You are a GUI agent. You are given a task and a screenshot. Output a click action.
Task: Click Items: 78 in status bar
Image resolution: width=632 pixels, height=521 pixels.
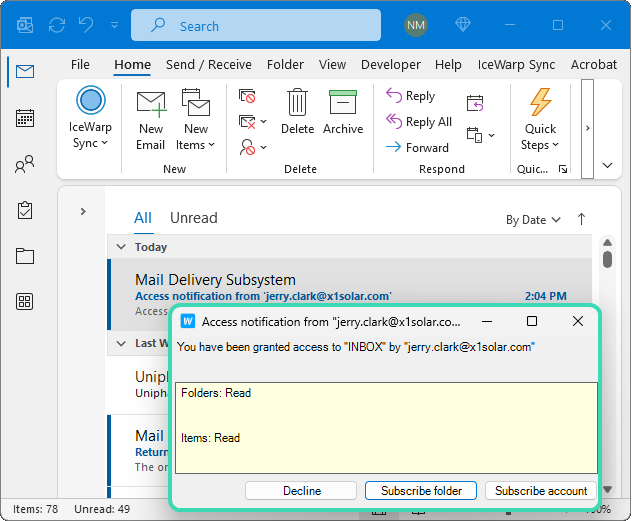[x=35, y=509]
